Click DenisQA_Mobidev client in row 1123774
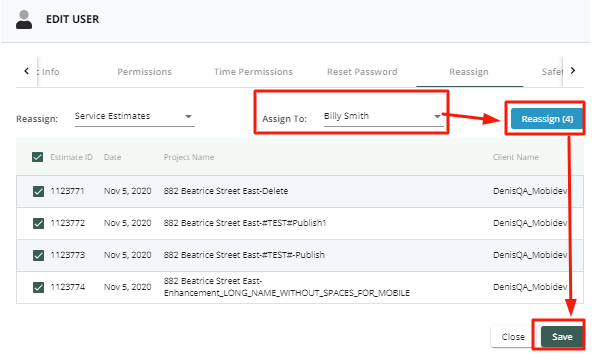This screenshot has width=597, height=360. tap(530, 287)
